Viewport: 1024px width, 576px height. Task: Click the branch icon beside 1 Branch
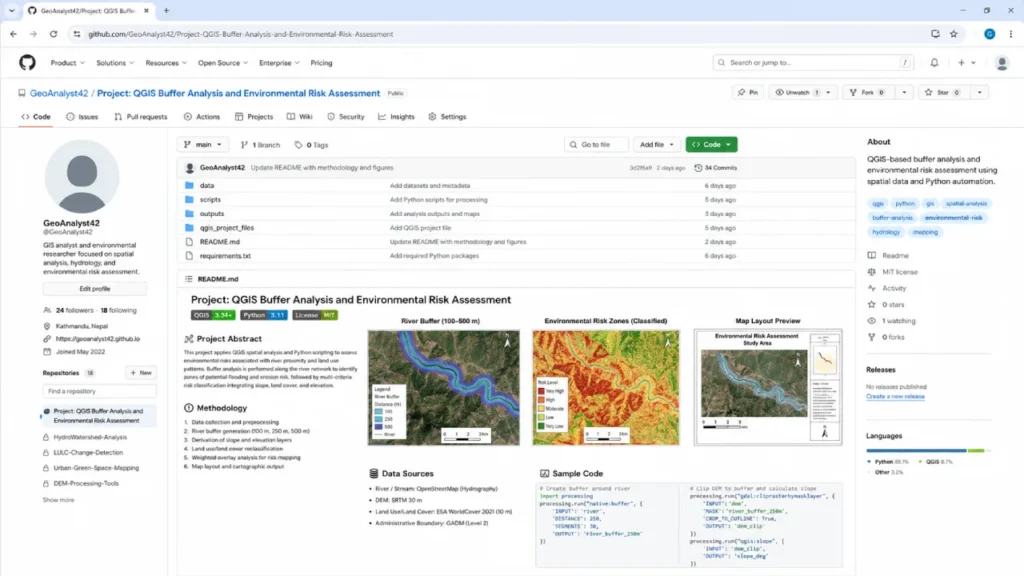(x=244, y=145)
